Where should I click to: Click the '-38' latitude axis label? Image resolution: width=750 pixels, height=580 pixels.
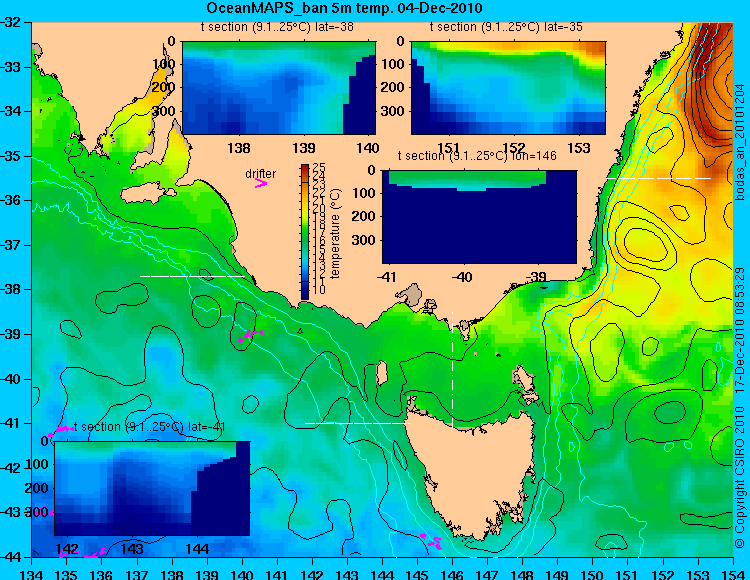[x=10, y=290]
